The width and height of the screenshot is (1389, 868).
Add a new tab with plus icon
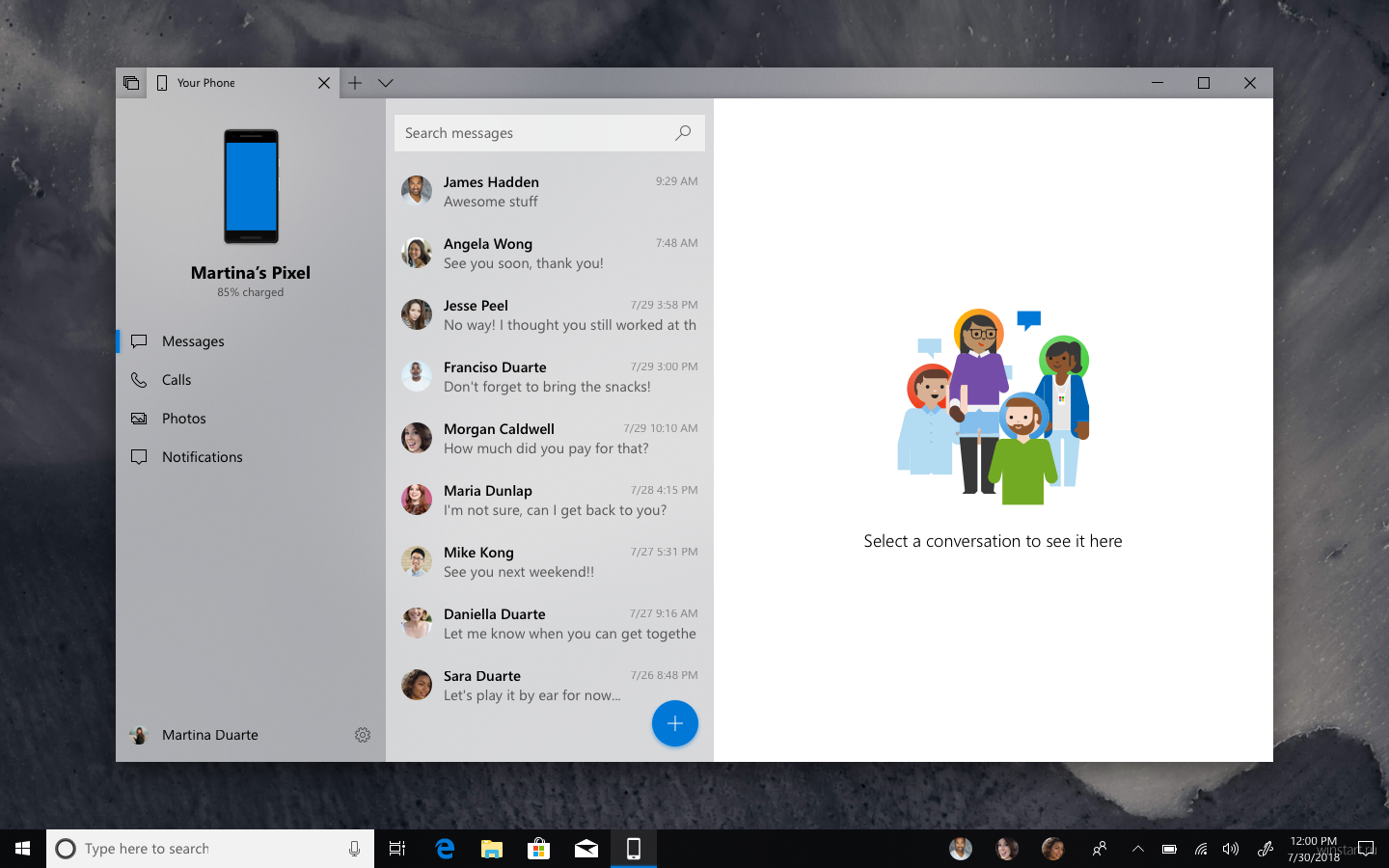click(x=355, y=83)
